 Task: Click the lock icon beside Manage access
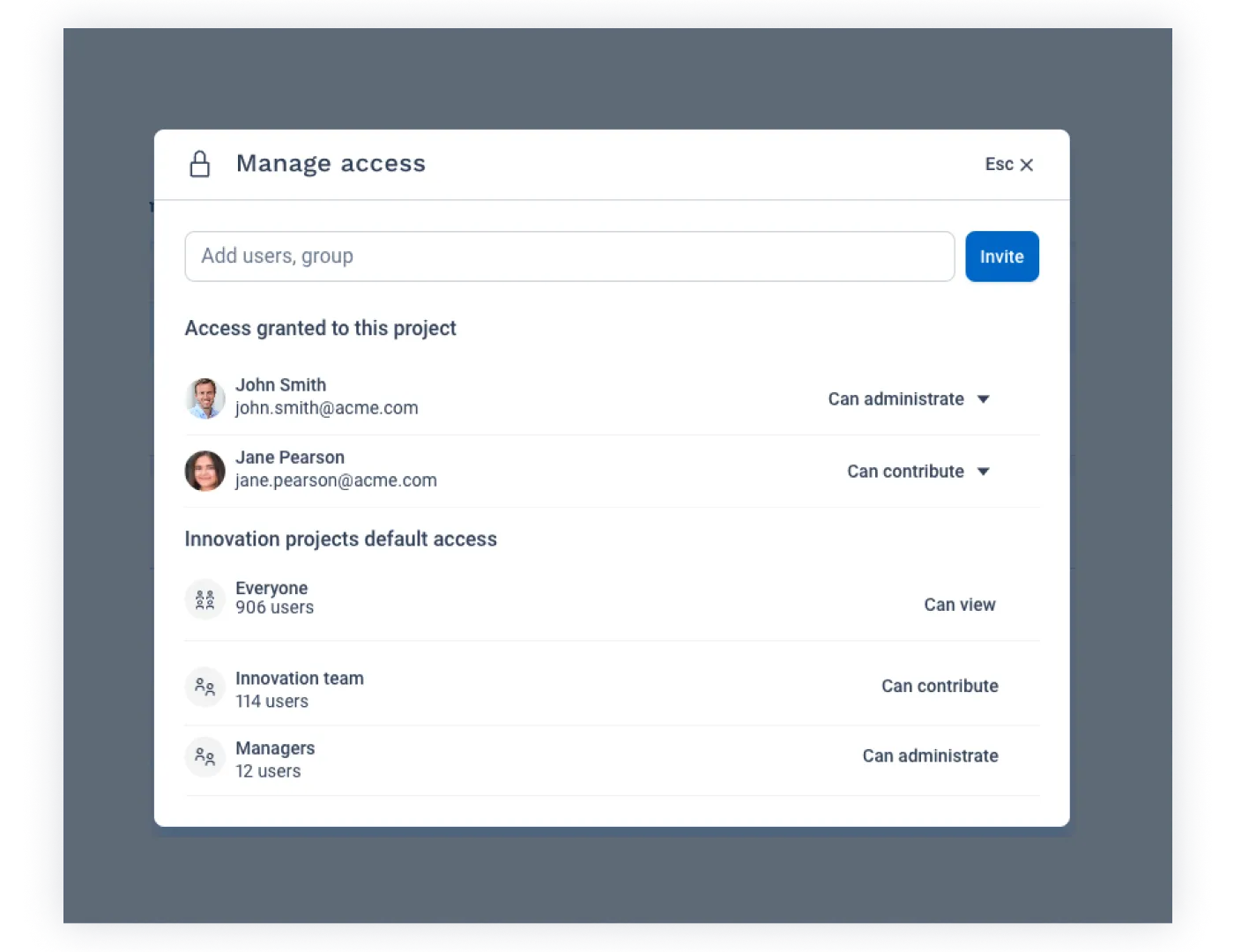click(x=200, y=164)
